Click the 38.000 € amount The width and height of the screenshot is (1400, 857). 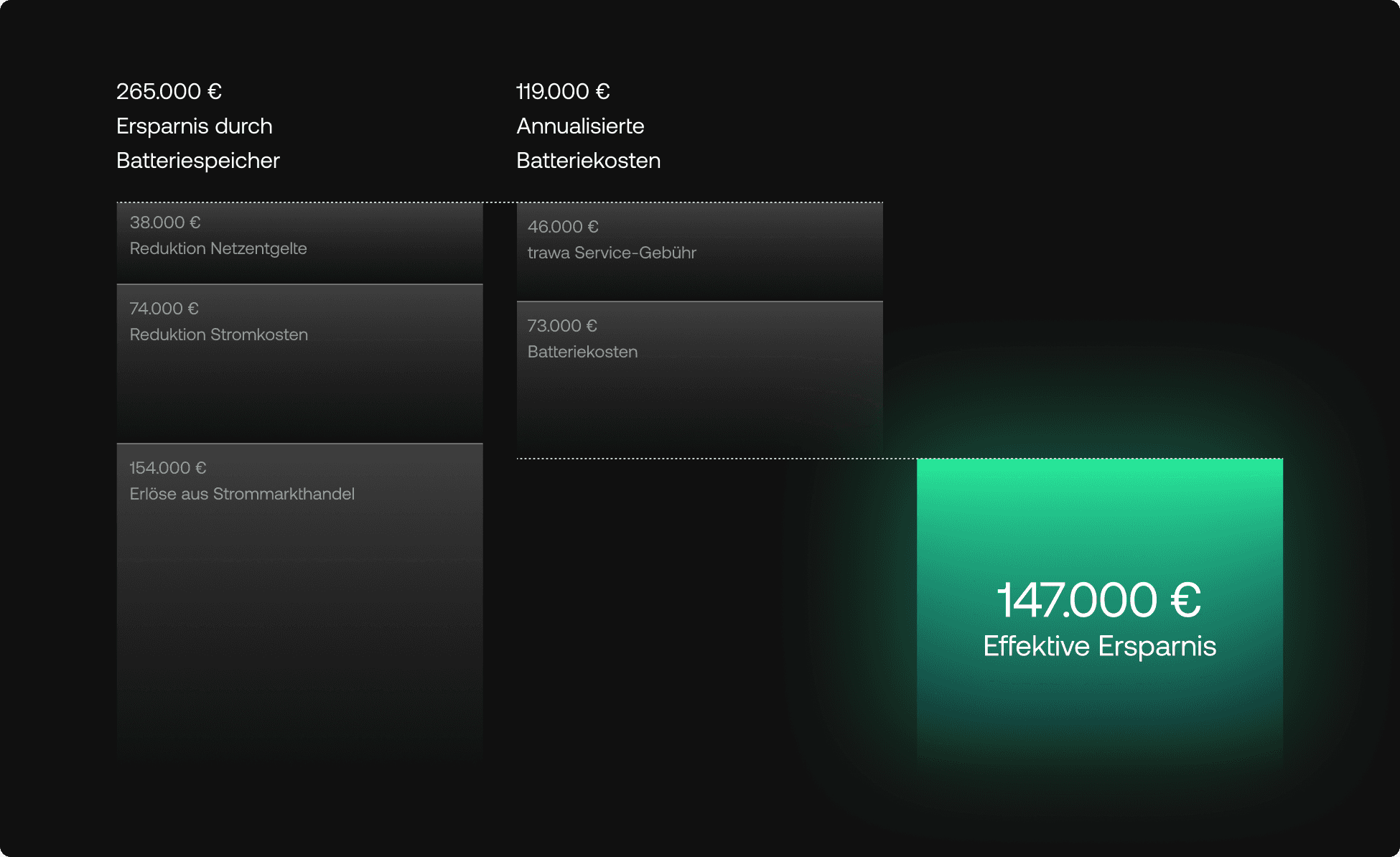tap(165, 223)
